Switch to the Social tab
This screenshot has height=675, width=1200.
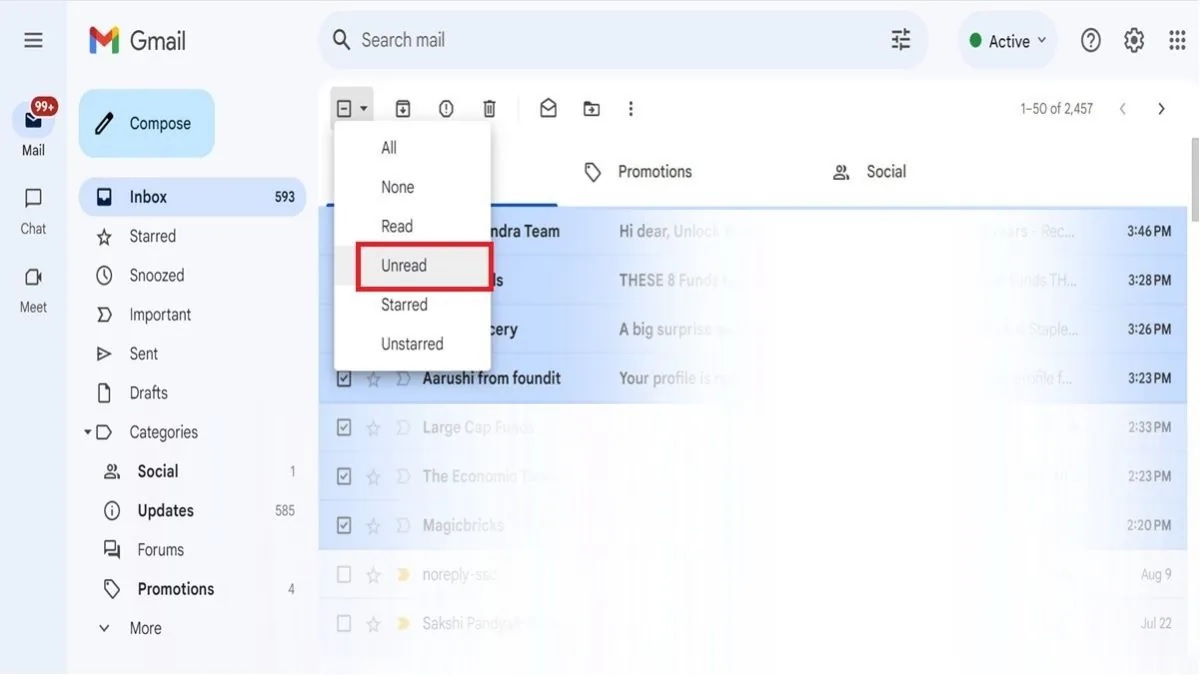click(869, 172)
